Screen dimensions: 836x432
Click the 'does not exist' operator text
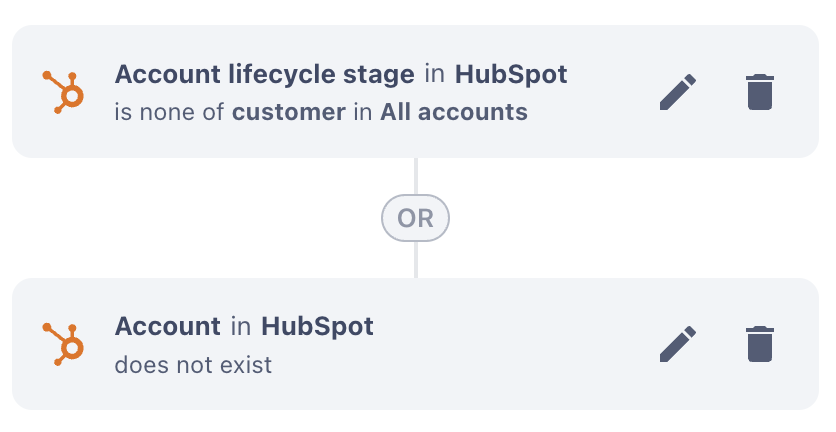click(x=193, y=364)
